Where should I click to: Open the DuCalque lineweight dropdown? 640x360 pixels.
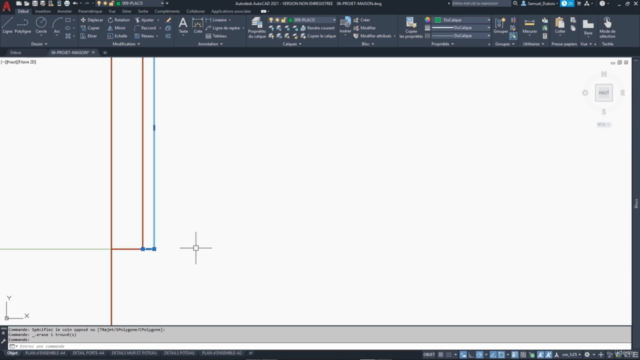click(461, 28)
